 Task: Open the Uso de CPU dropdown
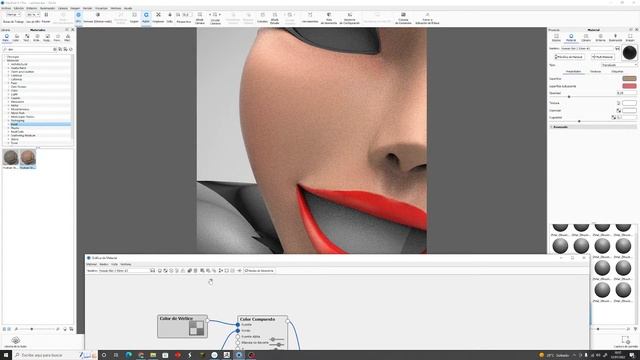coord(33,15)
